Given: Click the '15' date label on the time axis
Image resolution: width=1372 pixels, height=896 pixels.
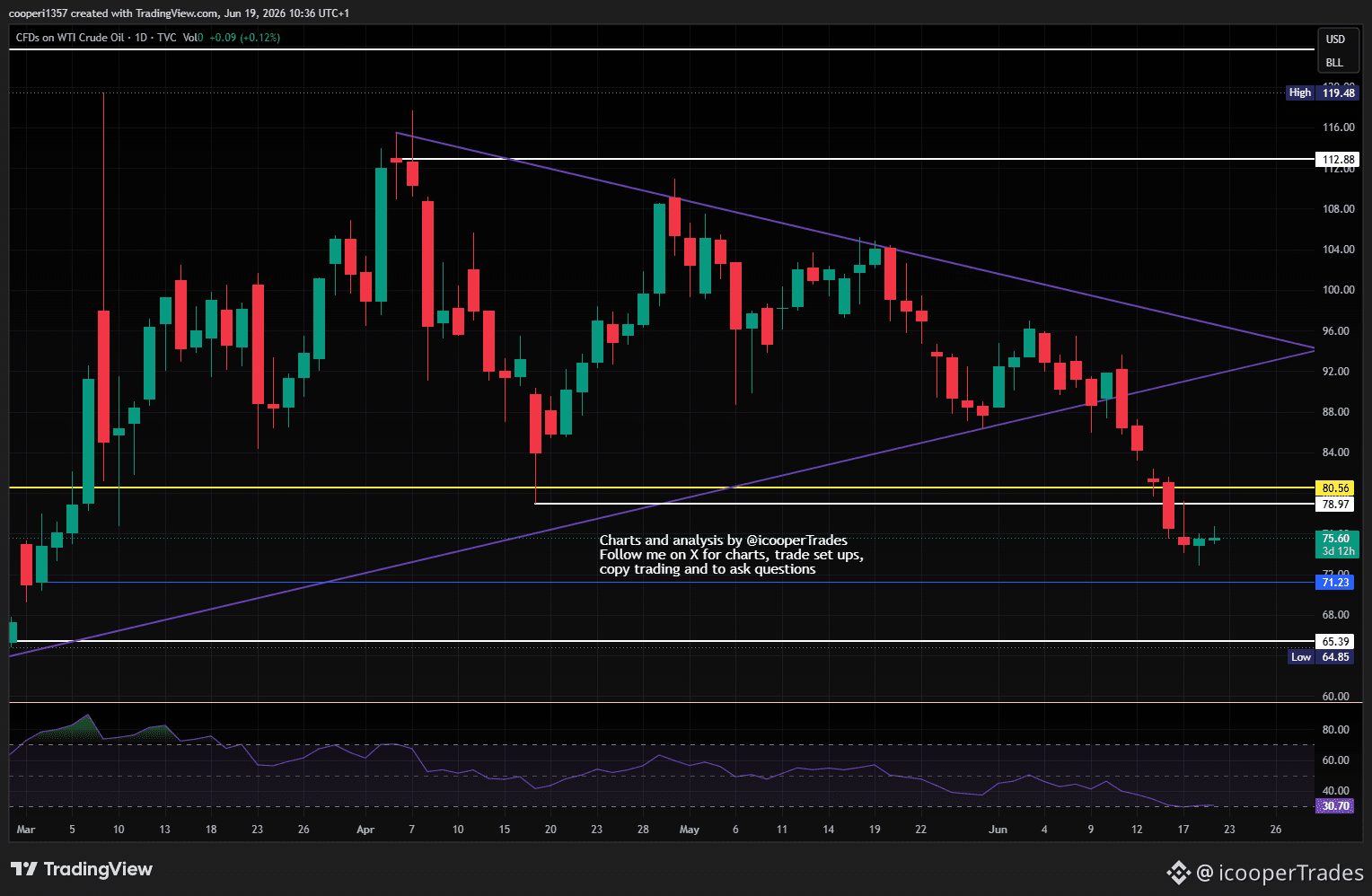Looking at the screenshot, I should click(x=505, y=830).
